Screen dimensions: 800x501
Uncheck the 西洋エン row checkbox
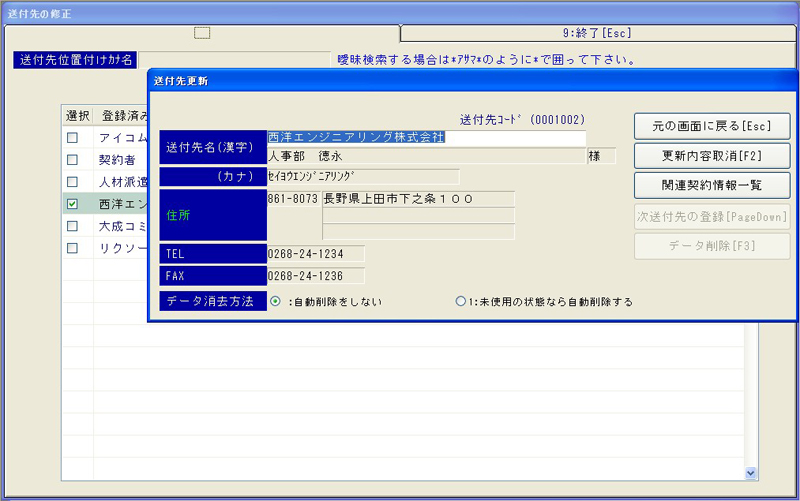[x=72, y=204]
